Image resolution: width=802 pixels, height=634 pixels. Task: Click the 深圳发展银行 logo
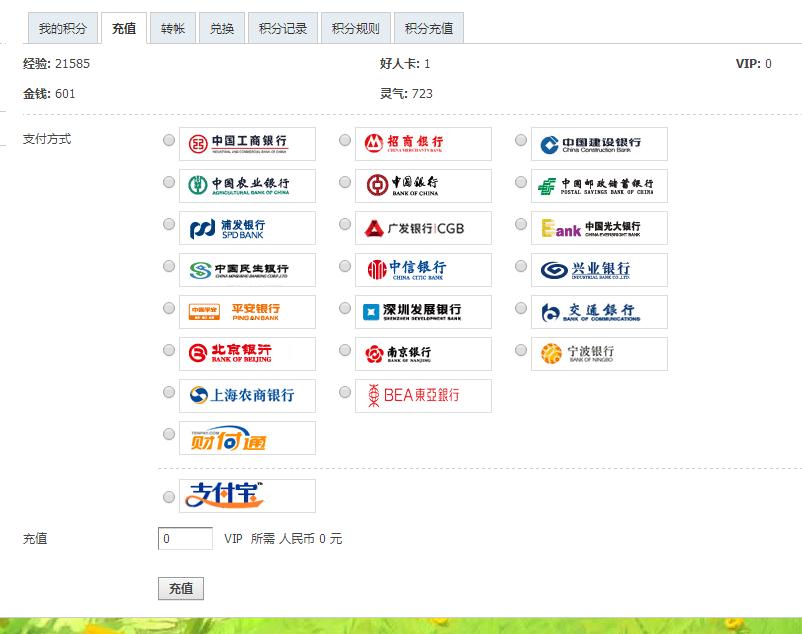click(x=423, y=311)
